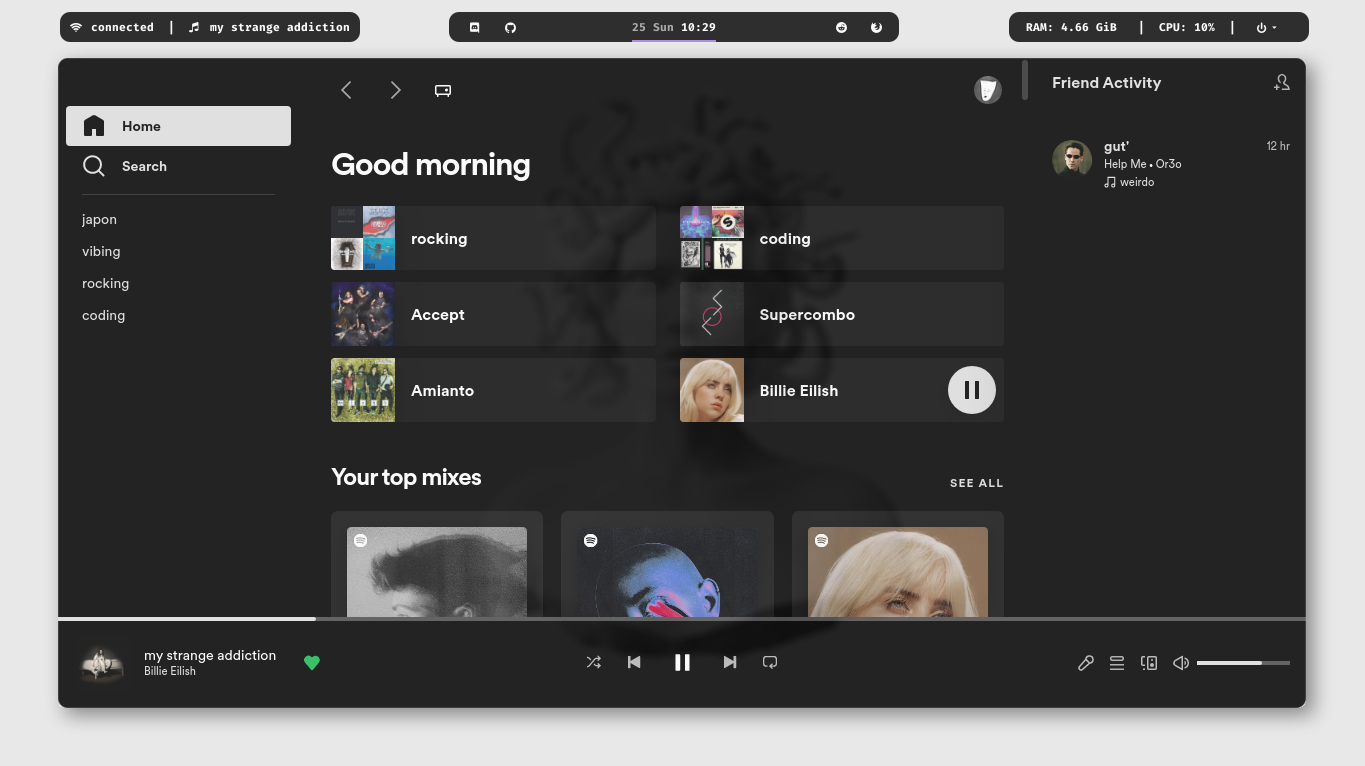Open the Reddit icon in the top bar
Viewport: 1365px width, 766px height.
(841, 27)
